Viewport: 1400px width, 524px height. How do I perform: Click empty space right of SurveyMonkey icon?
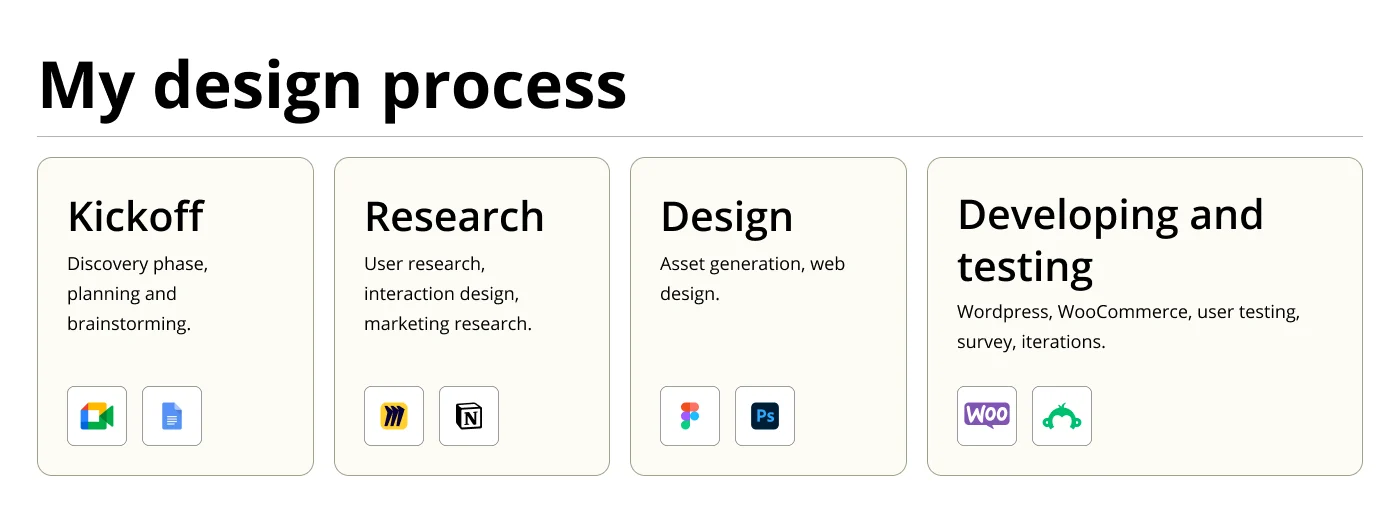1230,416
